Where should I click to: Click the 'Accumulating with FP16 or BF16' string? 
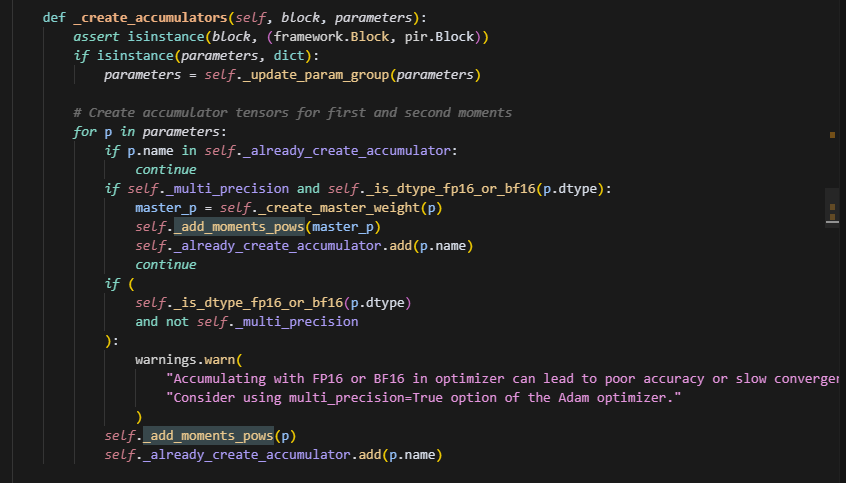500,379
